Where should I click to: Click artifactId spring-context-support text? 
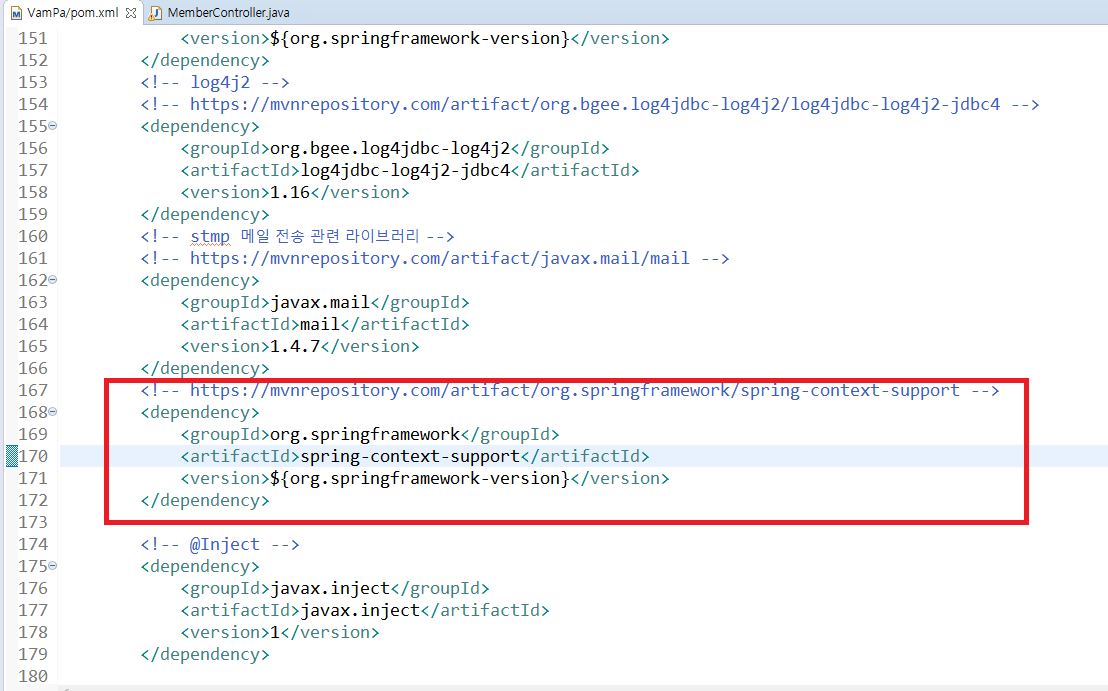point(411,456)
